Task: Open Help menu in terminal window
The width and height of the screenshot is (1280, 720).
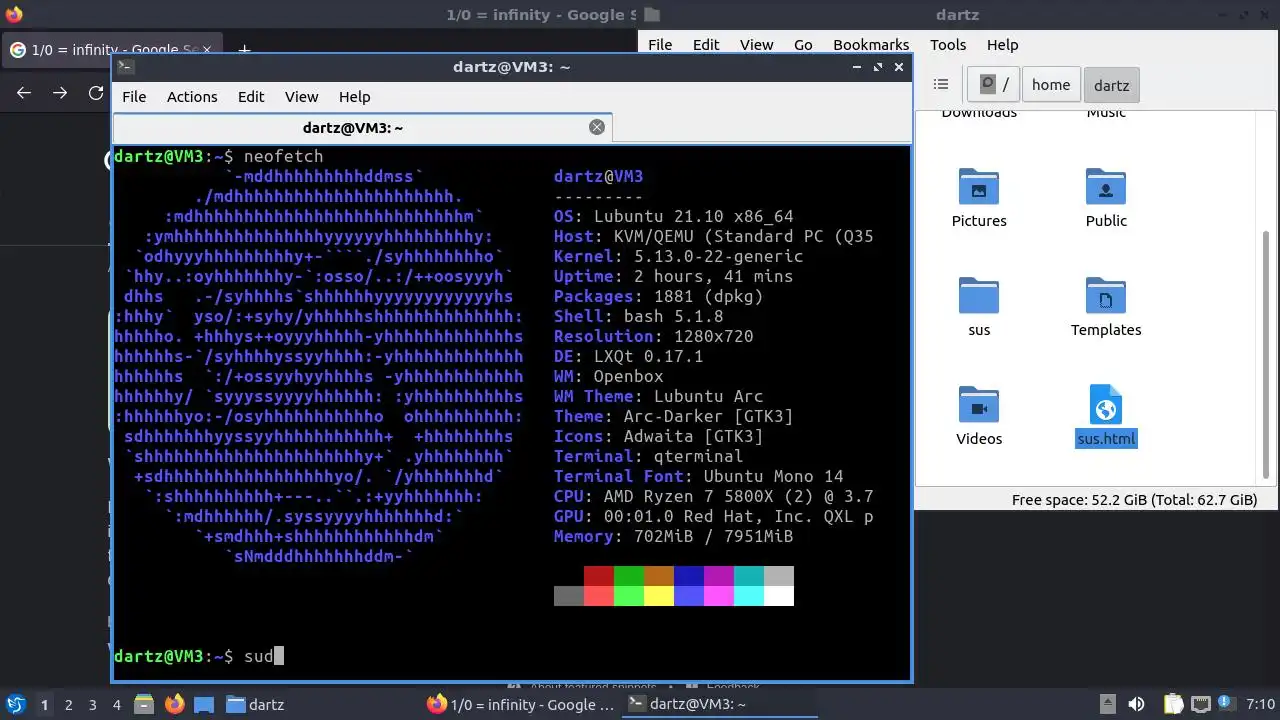Action: (x=354, y=97)
